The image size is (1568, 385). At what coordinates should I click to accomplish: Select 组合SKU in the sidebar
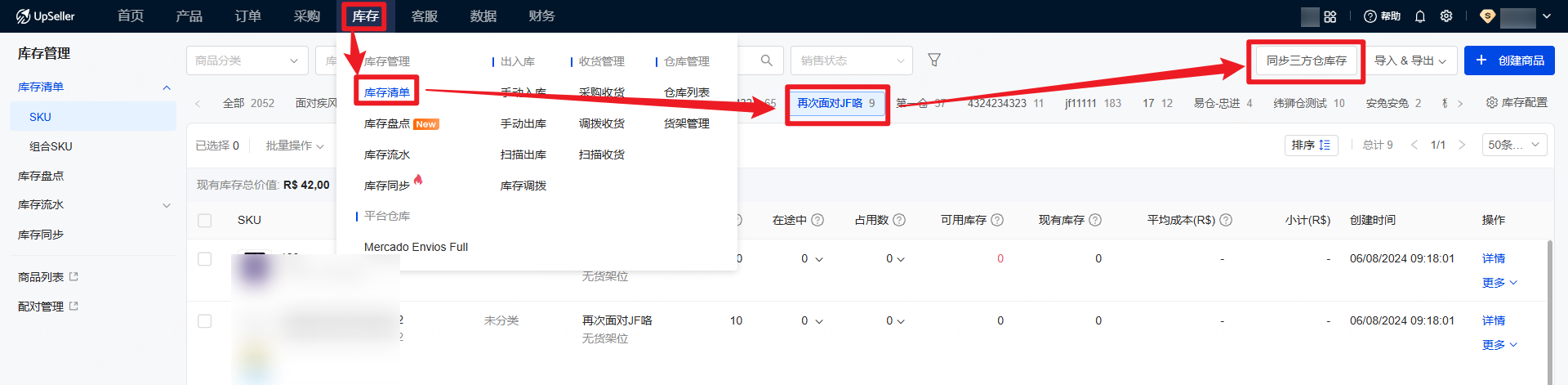(51, 146)
